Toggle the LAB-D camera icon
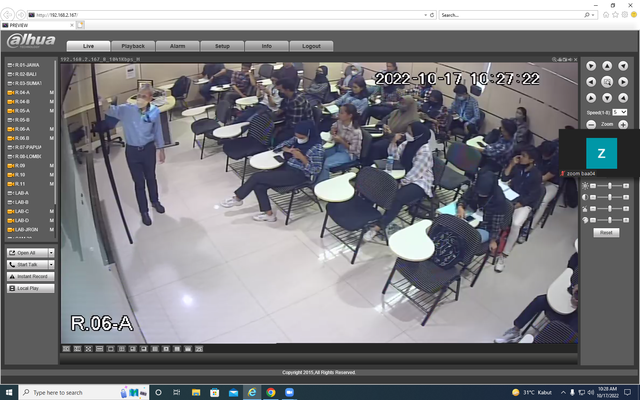 coord(11,220)
